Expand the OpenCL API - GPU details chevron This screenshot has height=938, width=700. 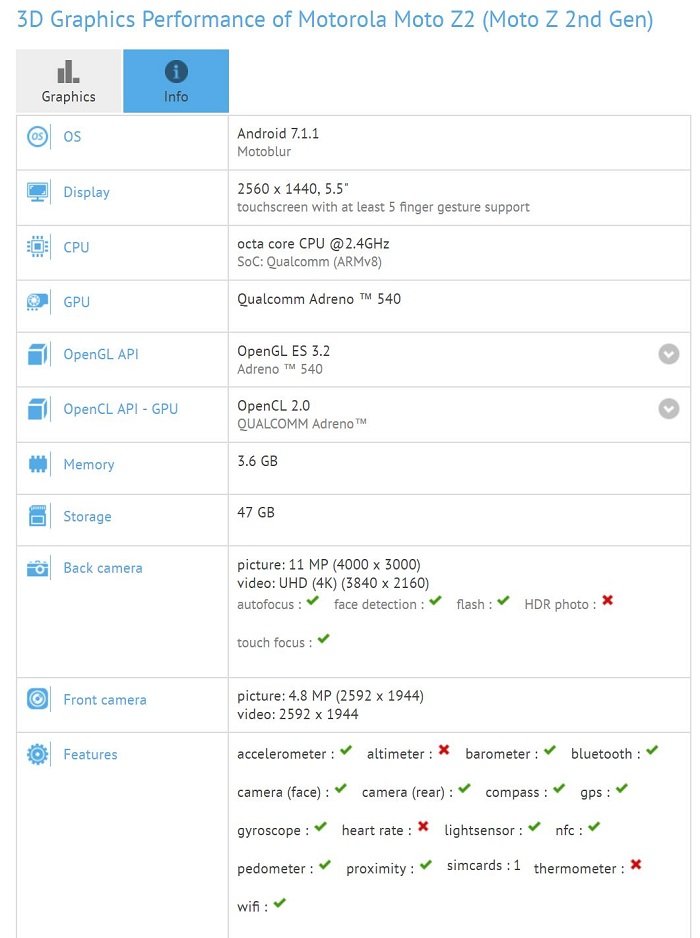pyautogui.click(x=668, y=408)
